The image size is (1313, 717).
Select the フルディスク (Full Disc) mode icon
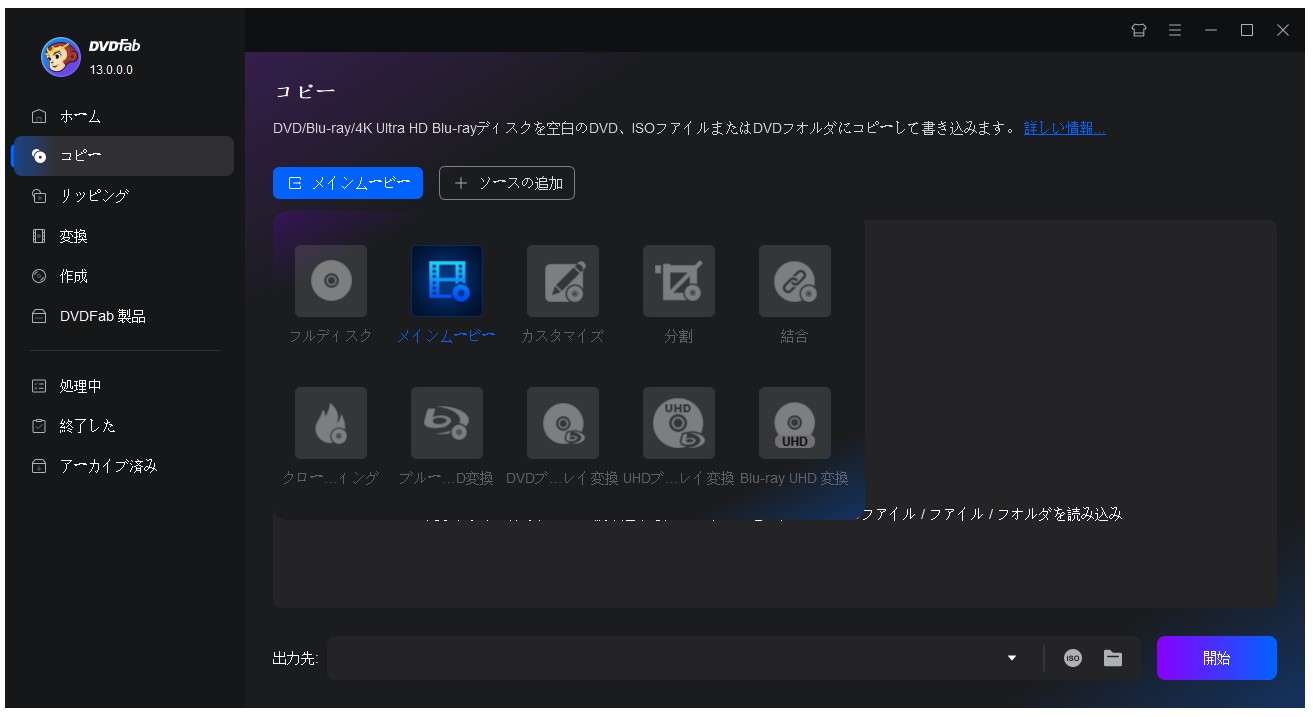[331, 281]
